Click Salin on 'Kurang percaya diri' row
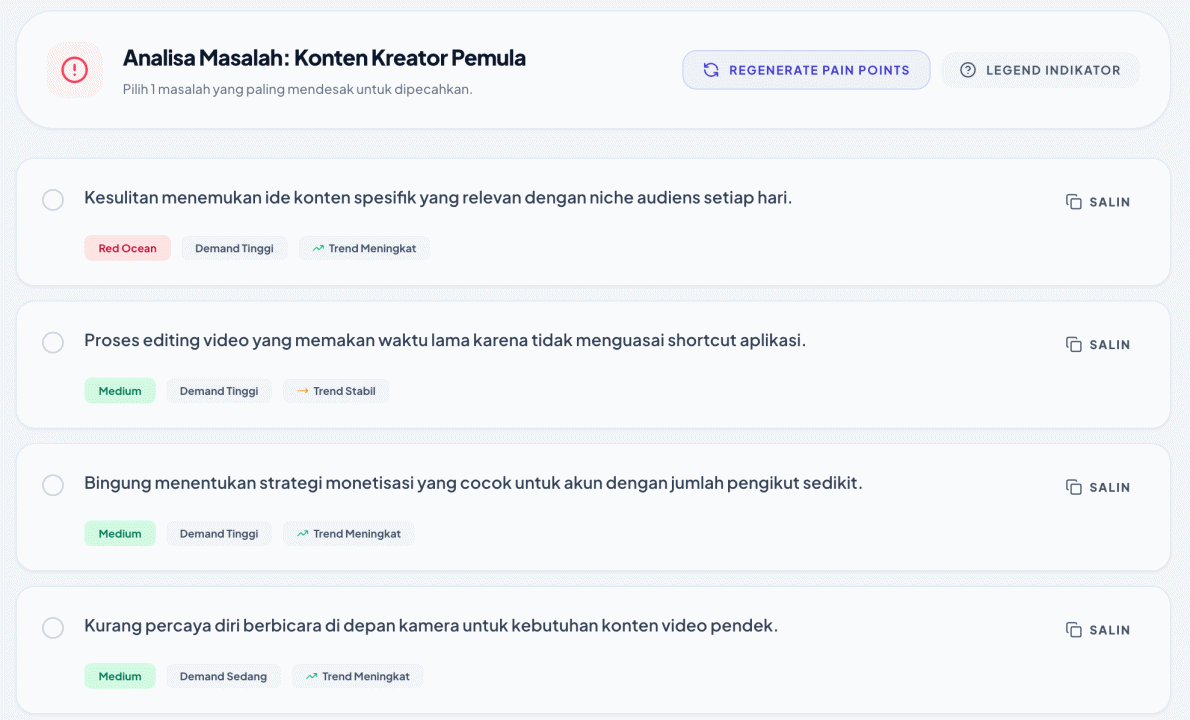Image resolution: width=1190 pixels, height=720 pixels. pos(1098,630)
